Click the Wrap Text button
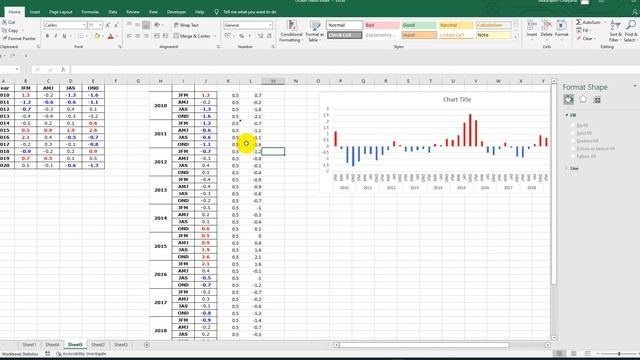Image resolution: width=640 pixels, height=360 pixels. (187, 25)
